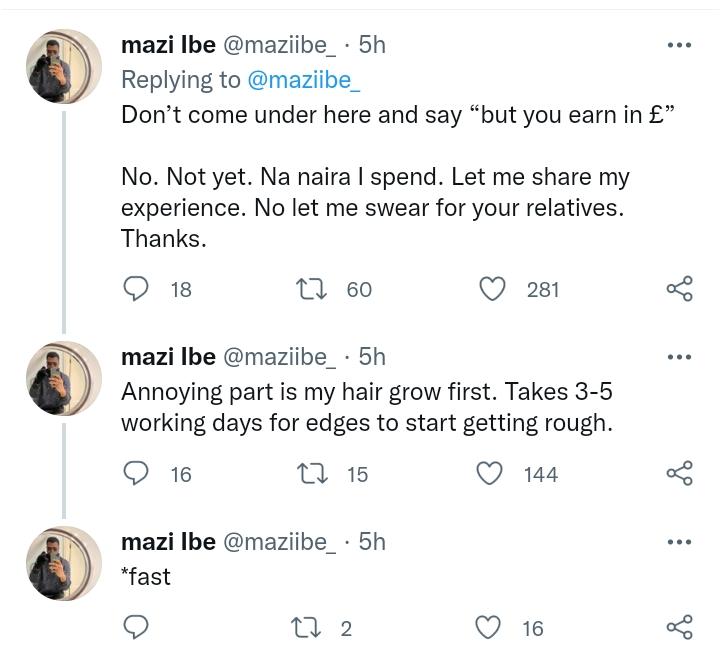This screenshot has width=720, height=659.
Task: Share the hair growth tweet
Action: pos(679,474)
